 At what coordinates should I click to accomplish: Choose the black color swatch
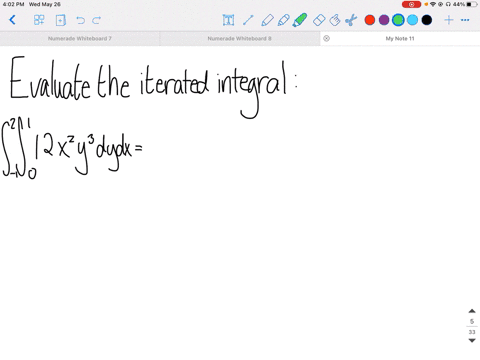tap(427, 20)
